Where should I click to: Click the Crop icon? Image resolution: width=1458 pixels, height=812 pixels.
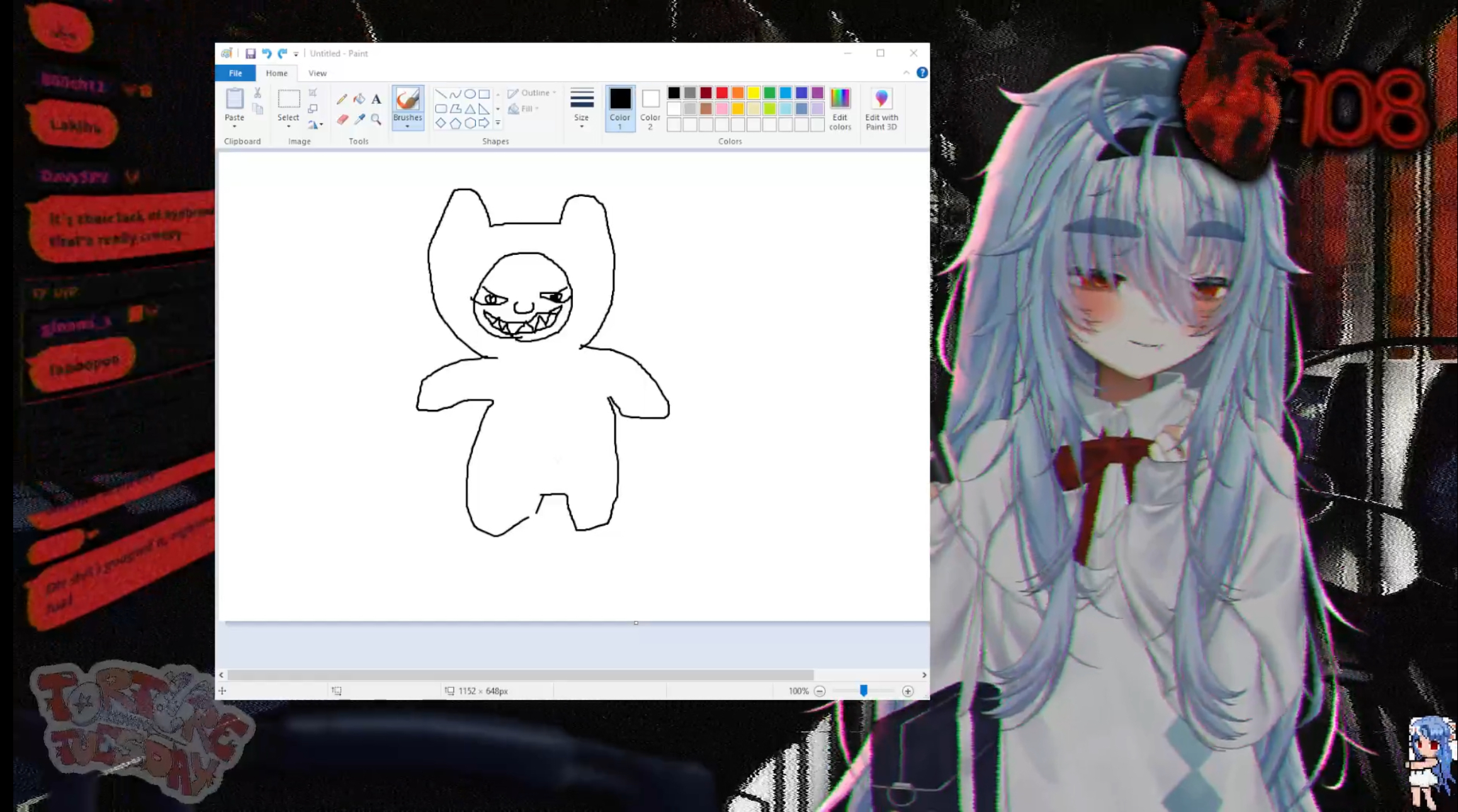313,93
